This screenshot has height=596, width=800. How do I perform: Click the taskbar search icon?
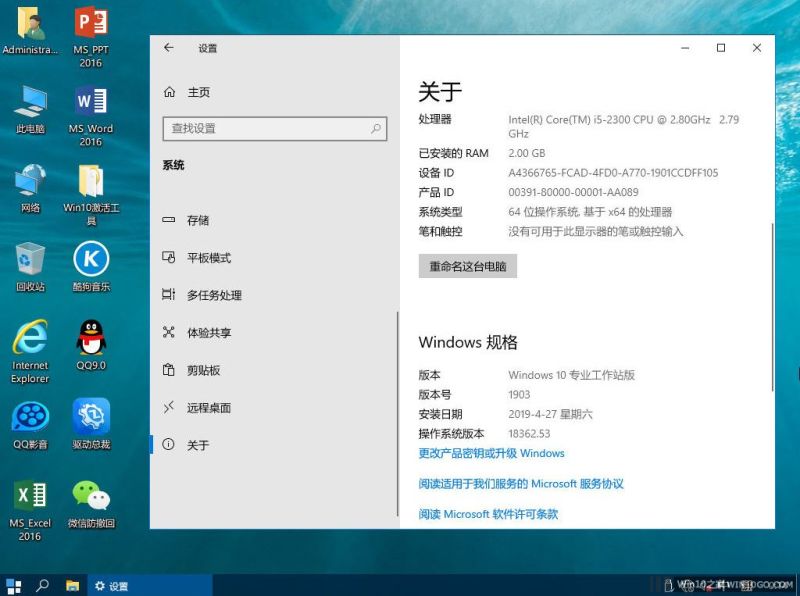coord(43,585)
